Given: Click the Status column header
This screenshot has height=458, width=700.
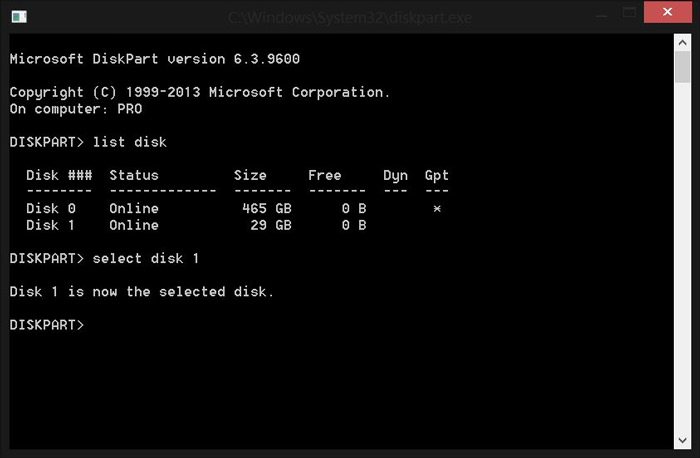Looking at the screenshot, I should pyautogui.click(x=134, y=176).
